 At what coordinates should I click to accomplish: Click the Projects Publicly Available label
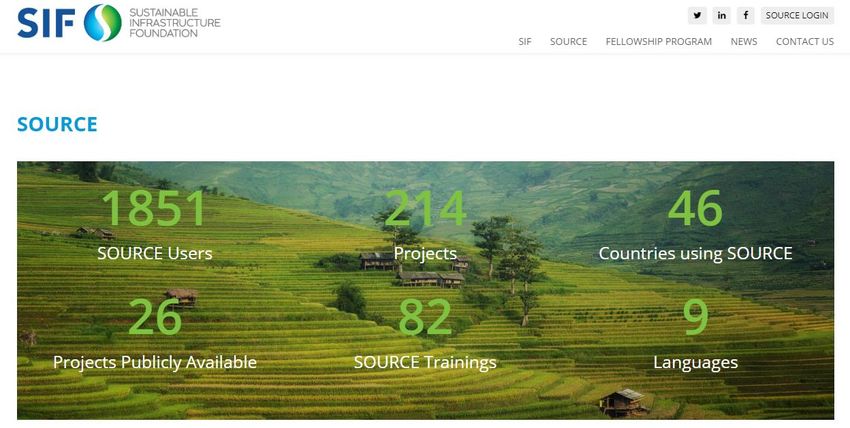click(x=154, y=362)
